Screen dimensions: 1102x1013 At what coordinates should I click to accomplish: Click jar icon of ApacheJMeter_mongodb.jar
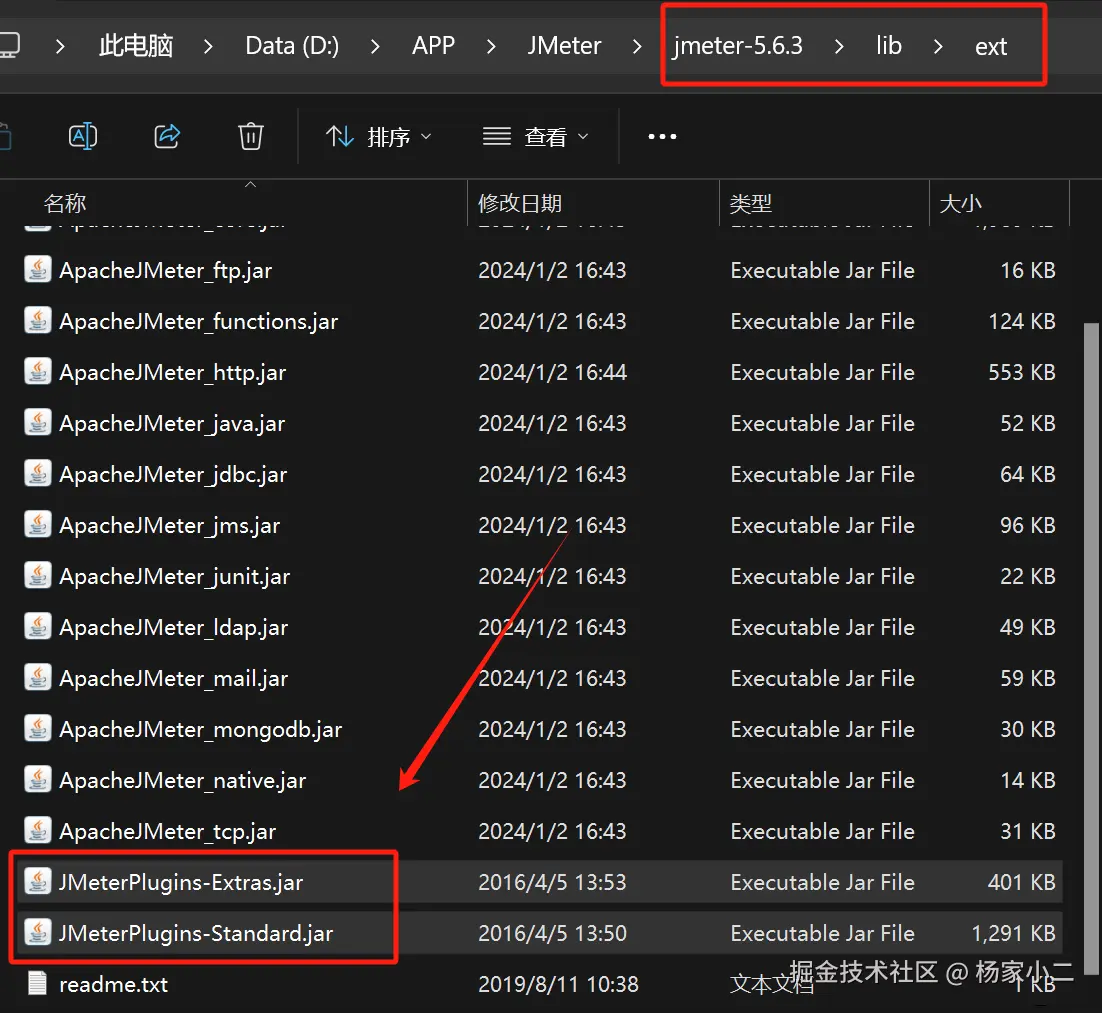pos(38,728)
